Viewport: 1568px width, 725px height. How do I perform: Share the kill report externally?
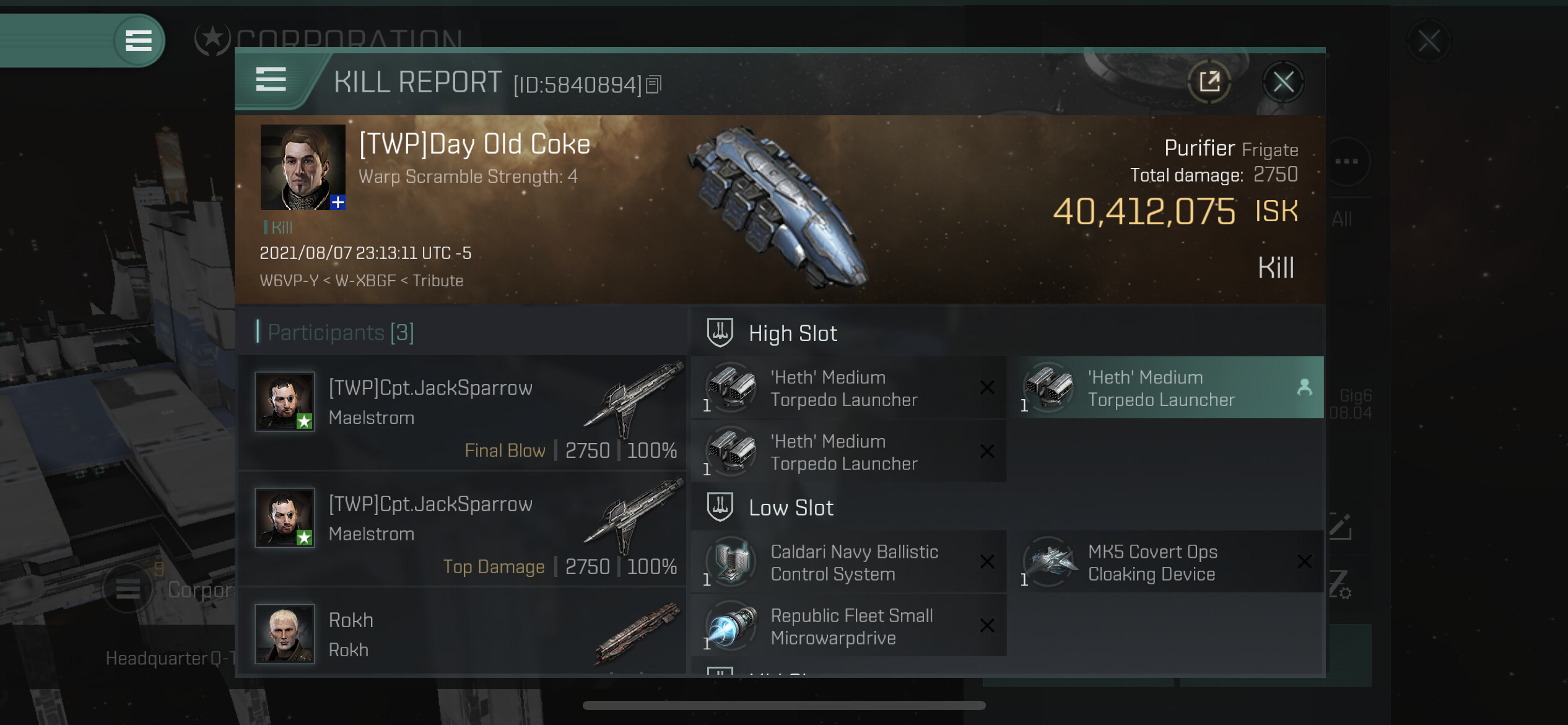pos(1209,82)
